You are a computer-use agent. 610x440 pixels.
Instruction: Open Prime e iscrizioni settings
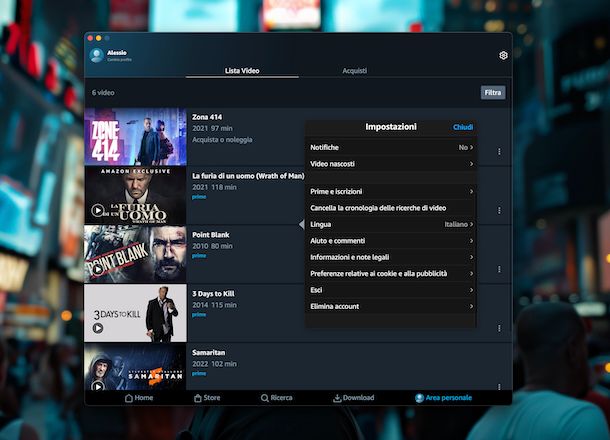click(x=391, y=191)
